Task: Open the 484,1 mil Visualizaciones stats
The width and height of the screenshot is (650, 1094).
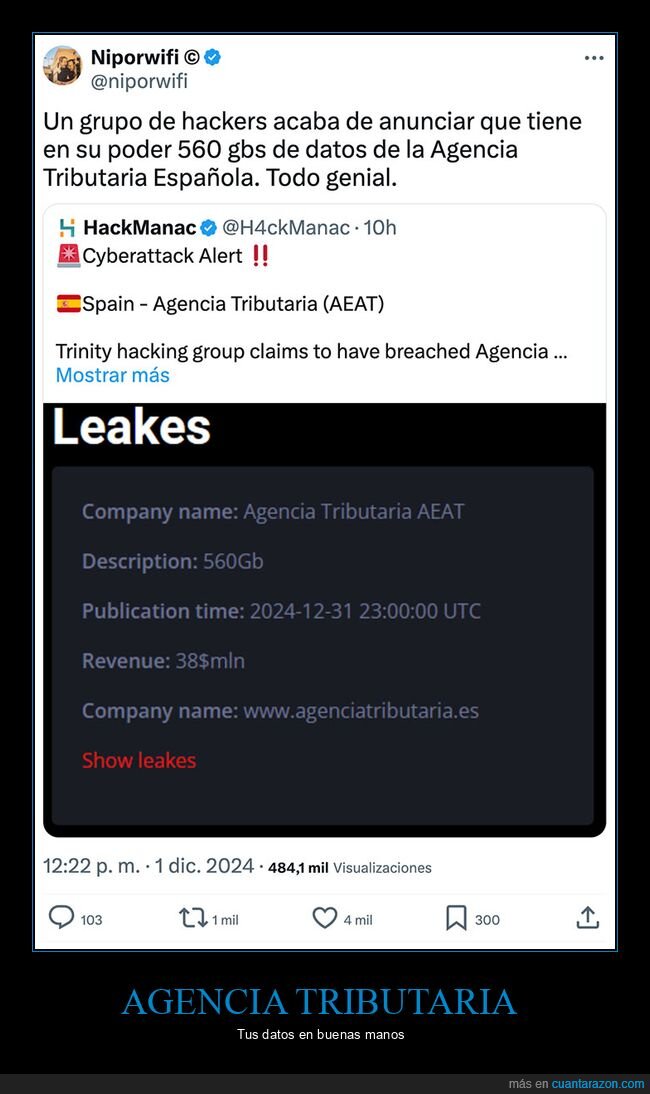Action: pos(350,868)
